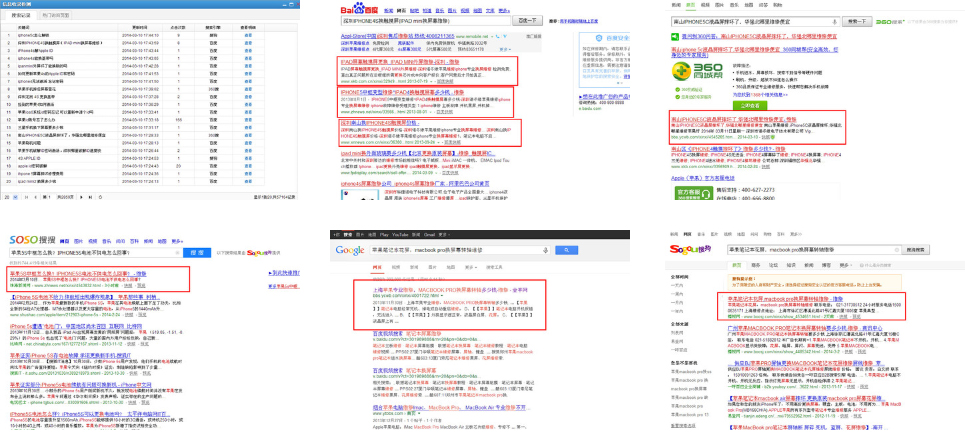Click the blue Google search magnifier button
This screenshot has height=437, width=965.
(x=566, y=250)
